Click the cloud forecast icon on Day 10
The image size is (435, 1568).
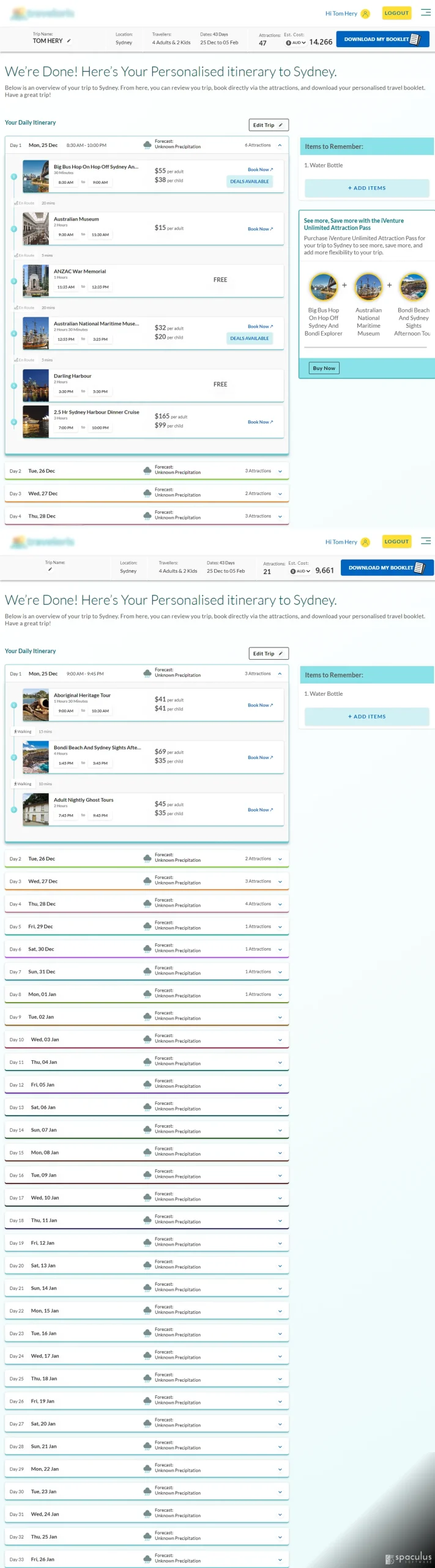pyautogui.click(x=147, y=1039)
